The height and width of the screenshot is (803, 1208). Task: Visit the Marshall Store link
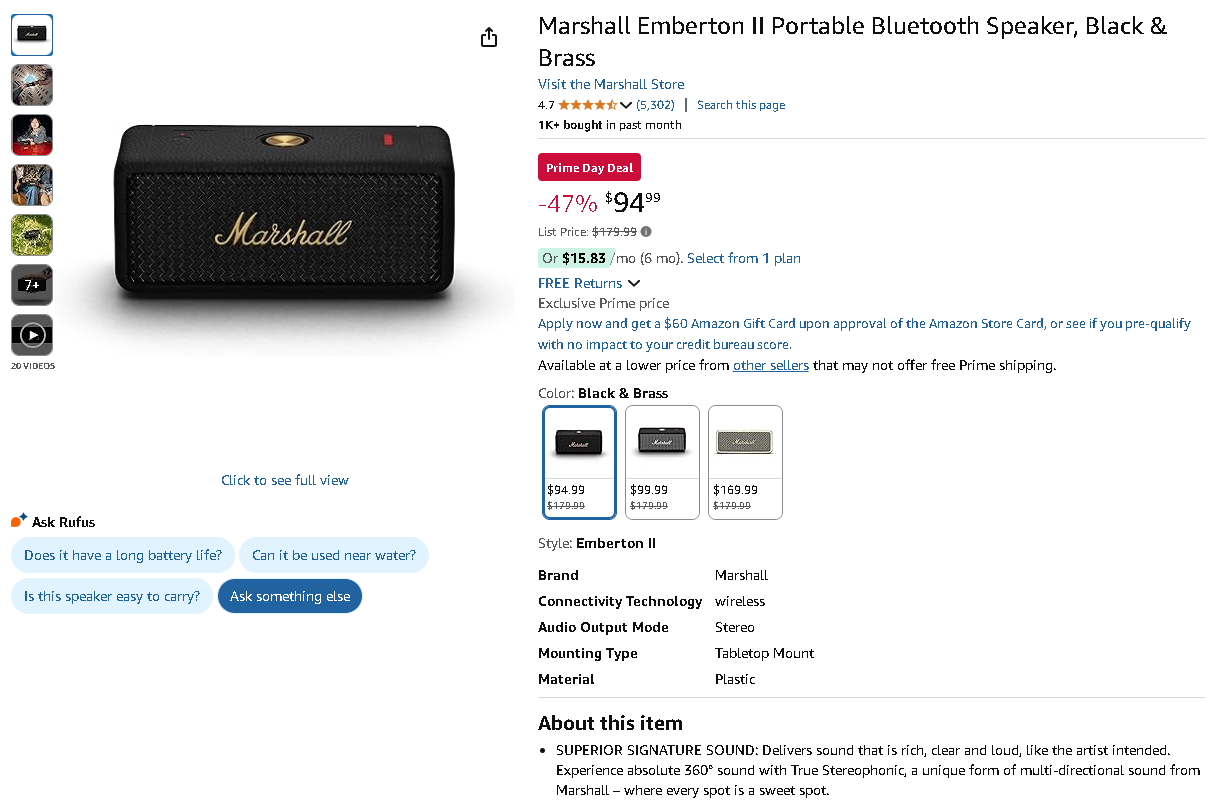click(x=611, y=84)
